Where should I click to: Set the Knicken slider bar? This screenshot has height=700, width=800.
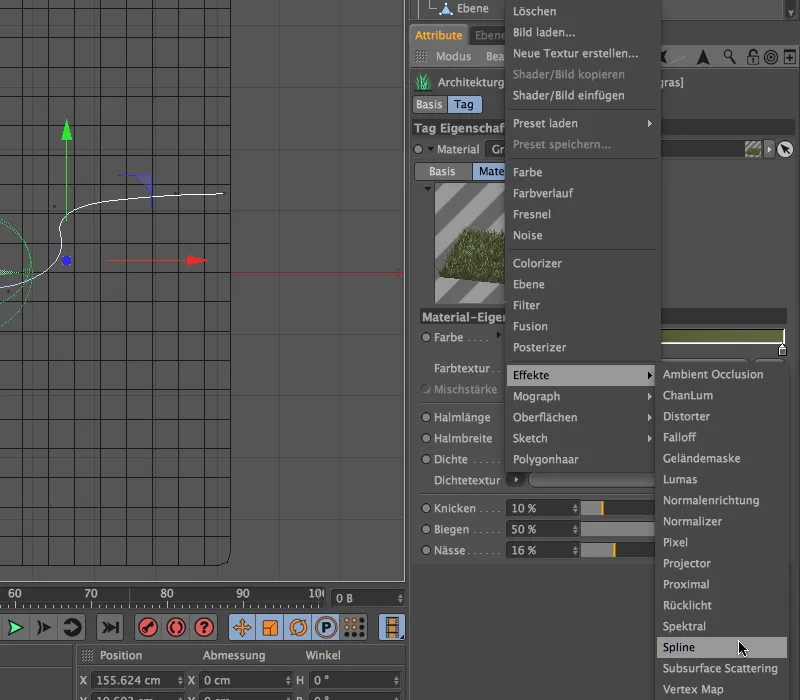(x=617, y=508)
